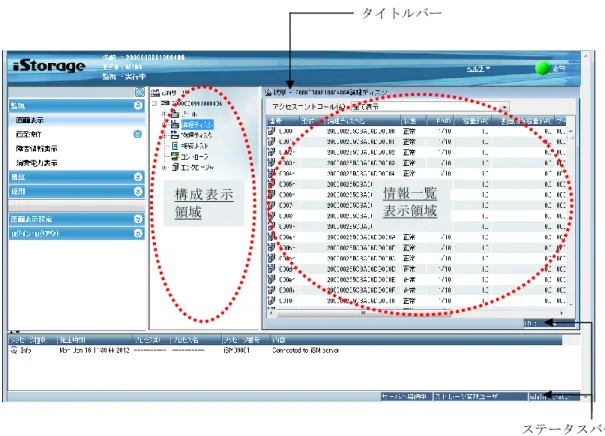Image resolution: width=605 pixels, height=436 pixels.
Task: Open 障害情報表示 menu entry
Action: pos(36,149)
